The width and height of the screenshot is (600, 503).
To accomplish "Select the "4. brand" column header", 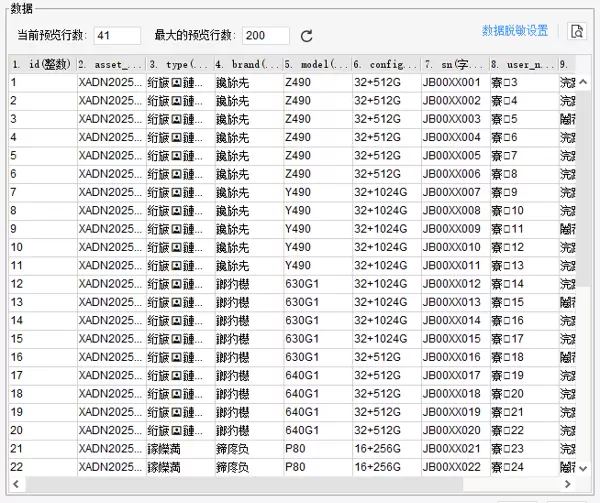I will 247,65.
